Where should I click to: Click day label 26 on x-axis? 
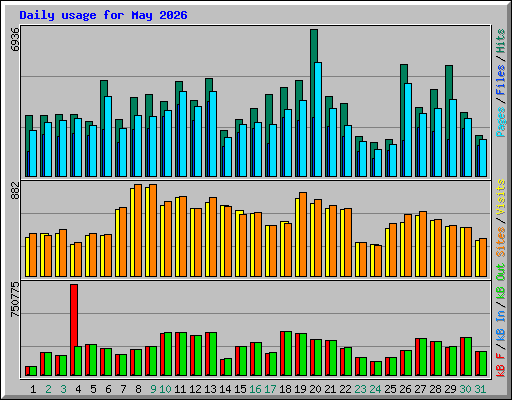point(405,389)
